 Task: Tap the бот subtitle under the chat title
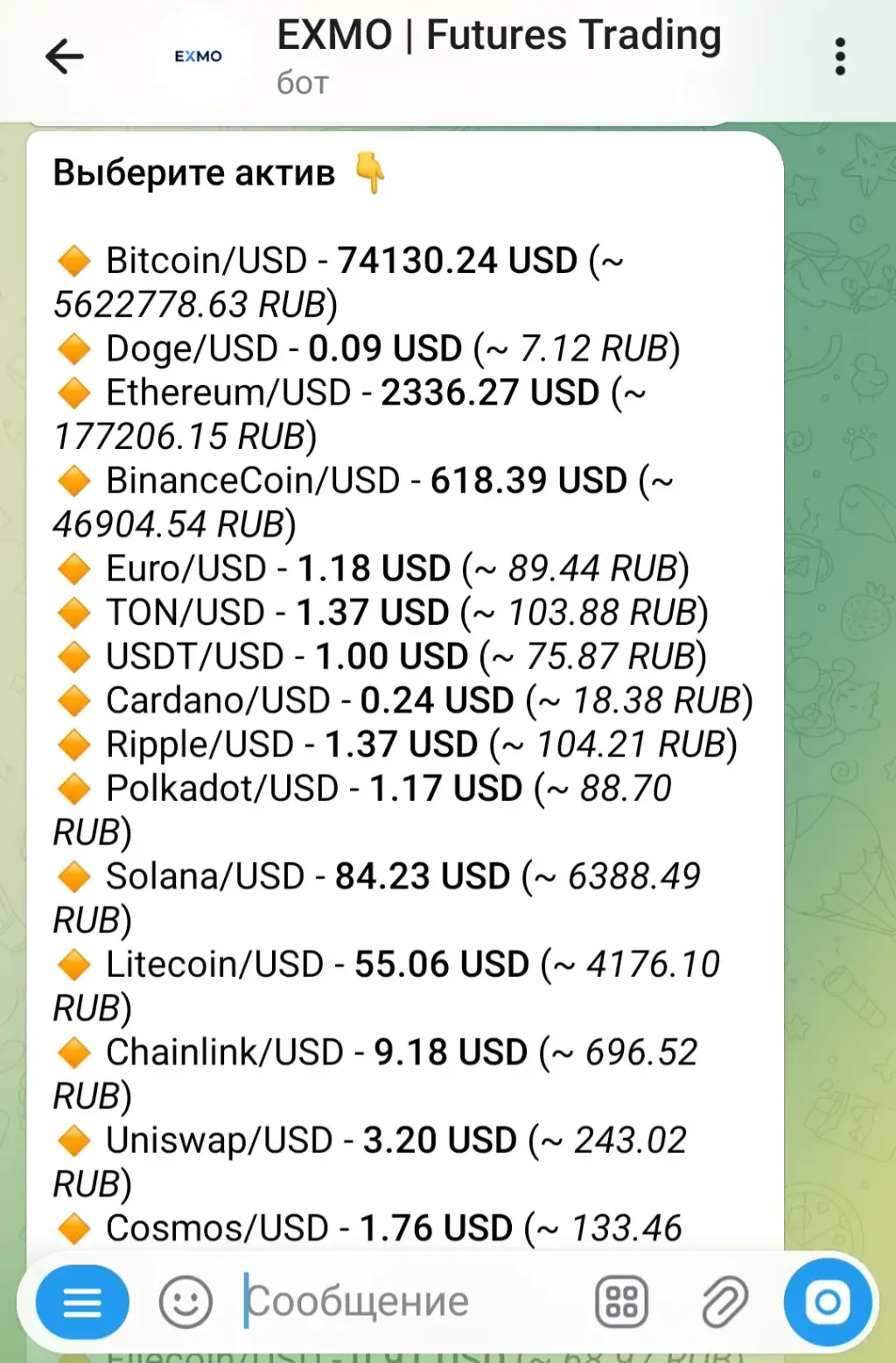pyautogui.click(x=303, y=83)
